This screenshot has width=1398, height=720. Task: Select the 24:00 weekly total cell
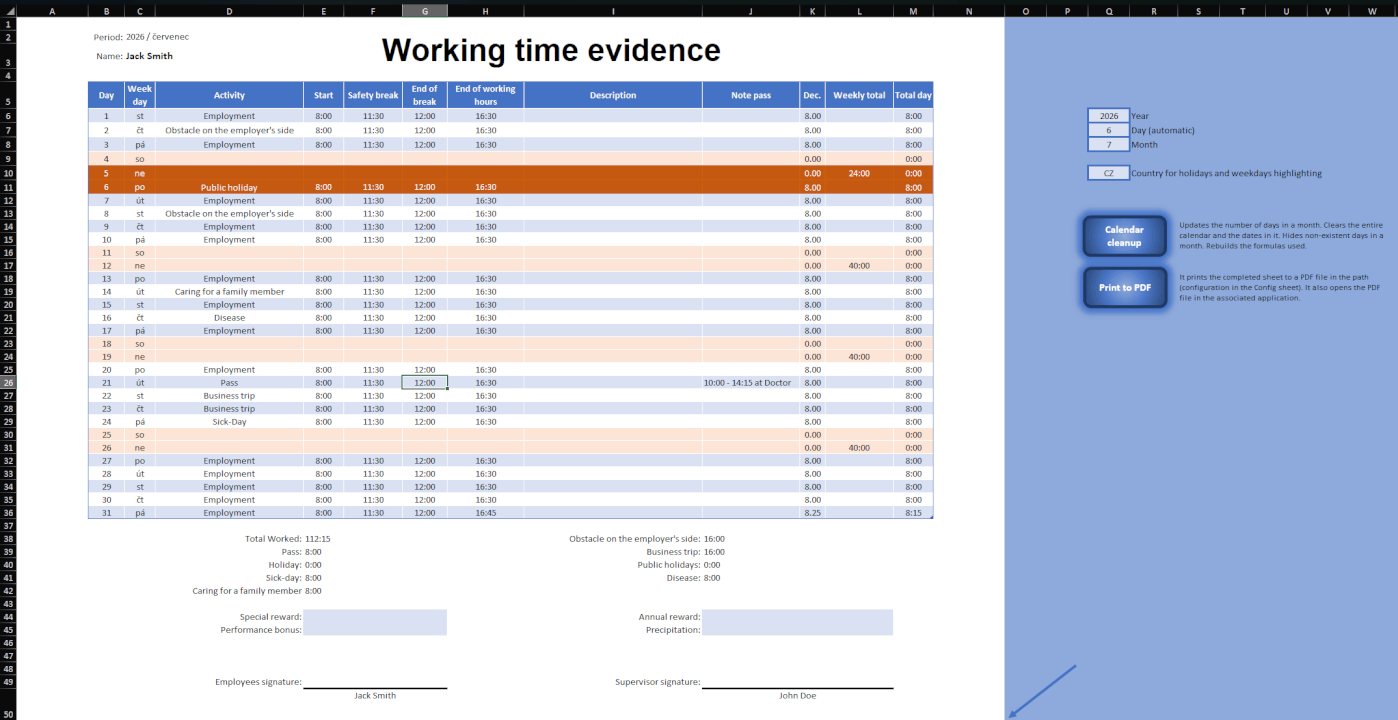coord(859,173)
